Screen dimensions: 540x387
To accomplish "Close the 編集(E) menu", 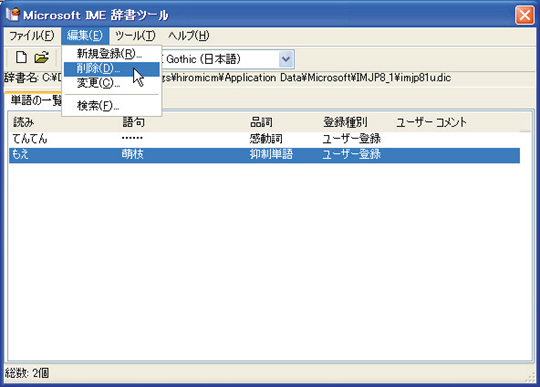I will (x=85, y=35).
